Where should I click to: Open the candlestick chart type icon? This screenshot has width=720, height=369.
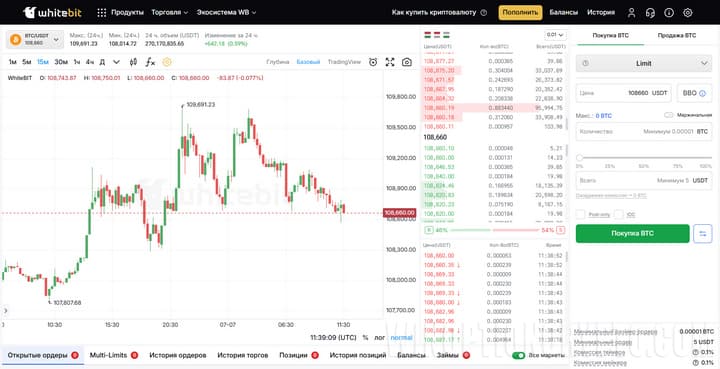pyautogui.click(x=133, y=62)
